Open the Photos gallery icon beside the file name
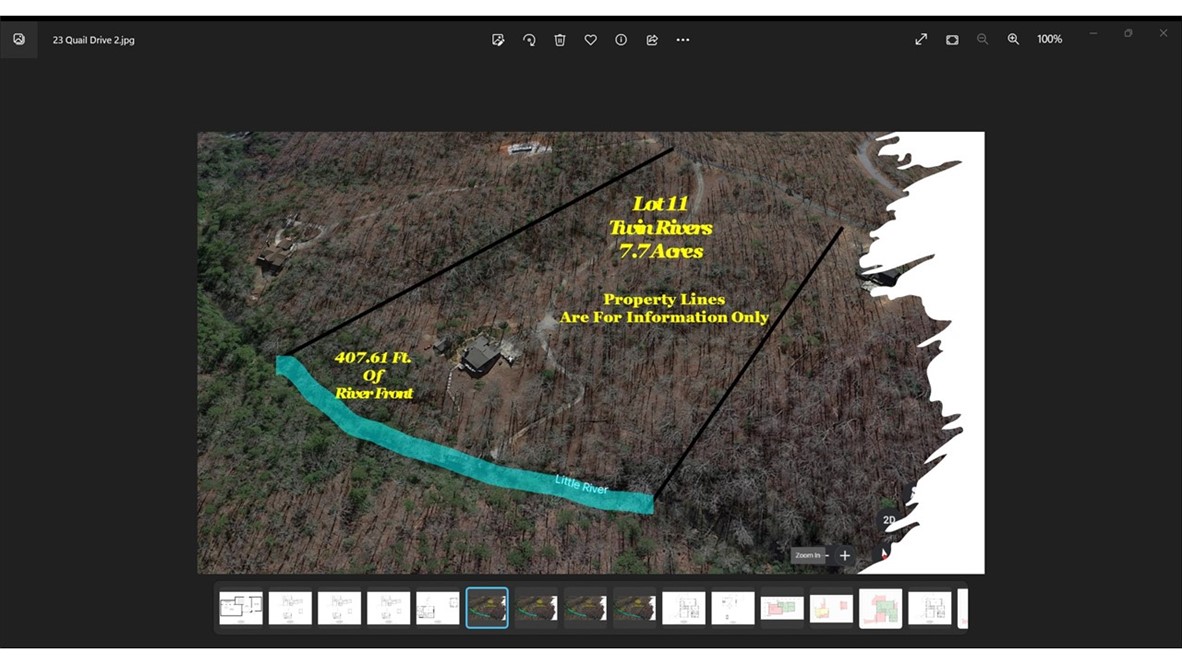1182x664 pixels. [x=19, y=40]
